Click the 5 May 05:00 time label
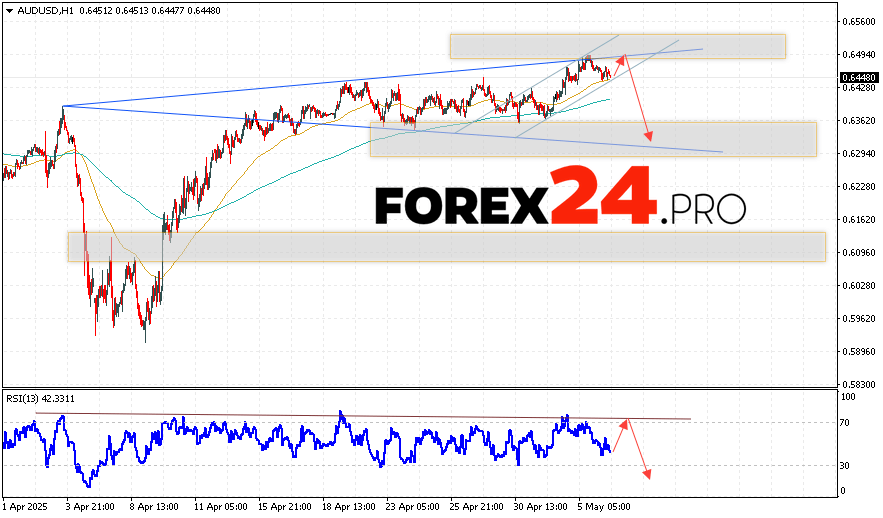 pyautogui.click(x=605, y=507)
